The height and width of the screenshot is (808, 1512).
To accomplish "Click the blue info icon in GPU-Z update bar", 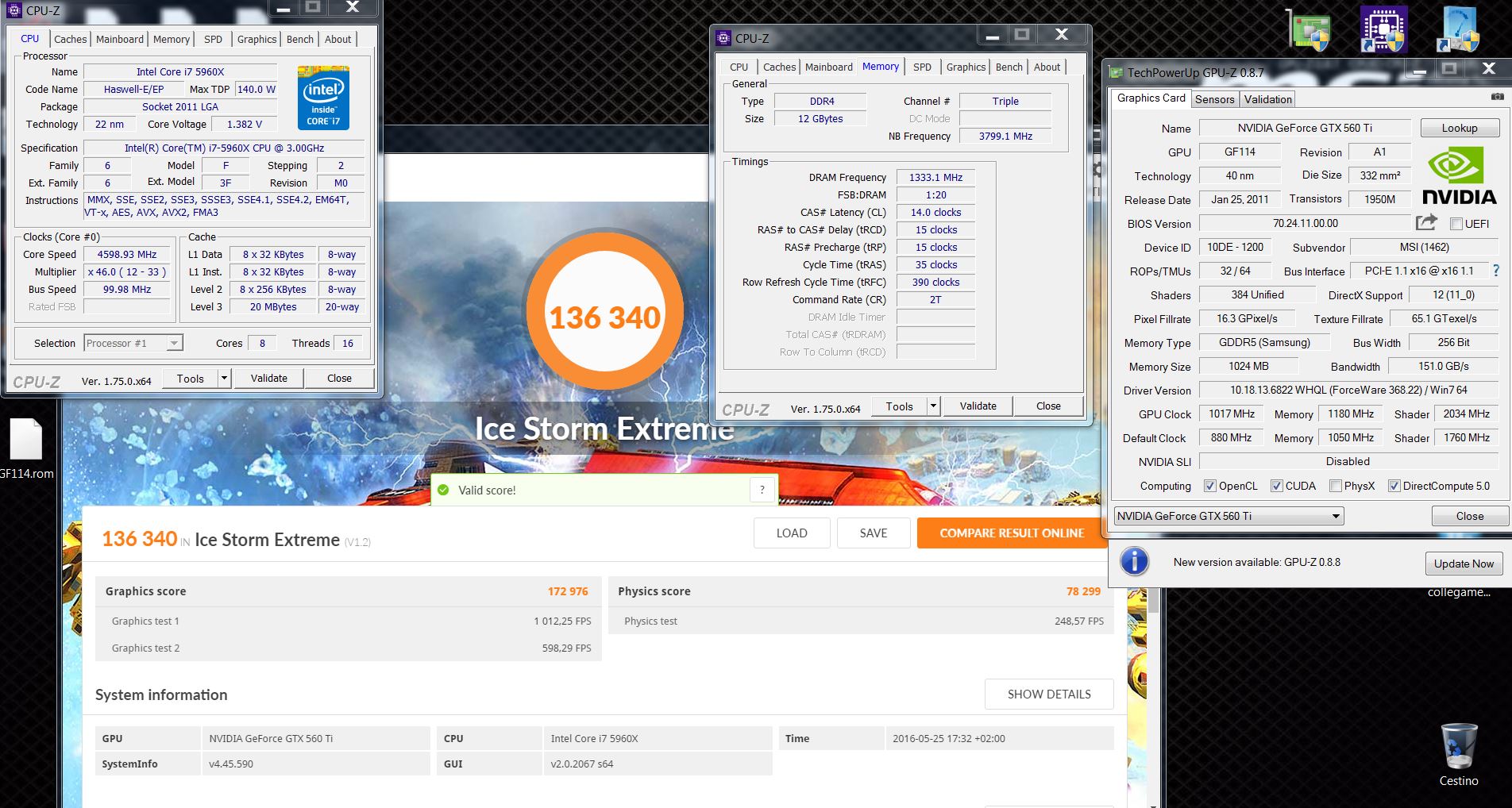I will (x=1134, y=562).
